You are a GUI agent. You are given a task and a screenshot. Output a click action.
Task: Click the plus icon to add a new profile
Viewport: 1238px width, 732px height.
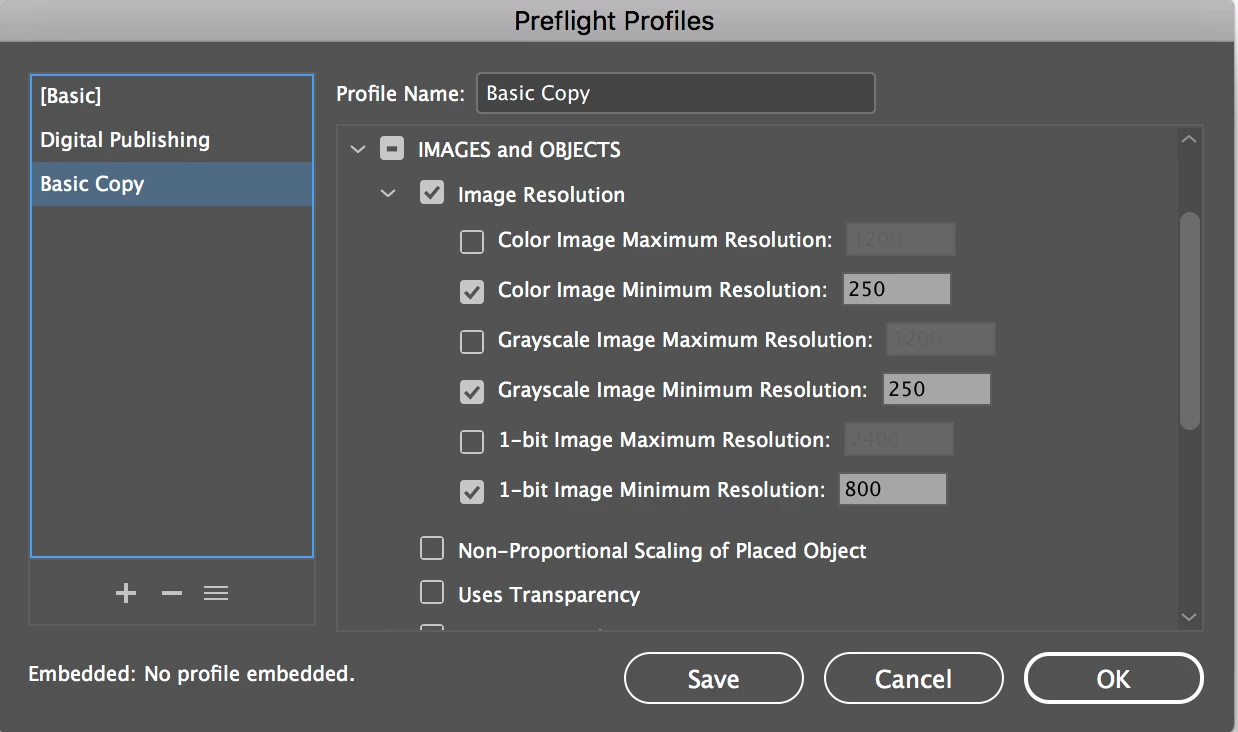(126, 593)
